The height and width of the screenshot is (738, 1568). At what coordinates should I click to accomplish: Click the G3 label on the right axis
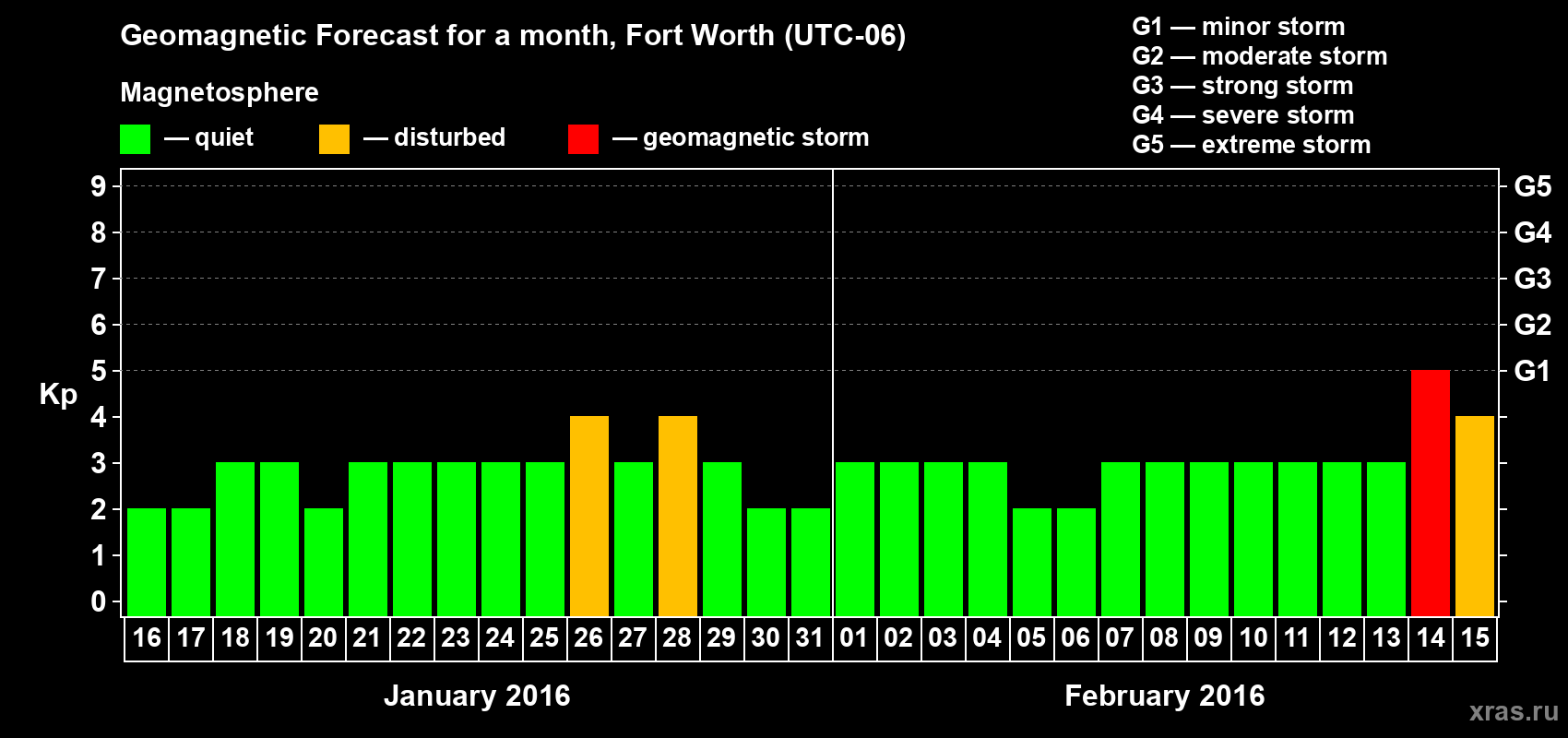(x=1533, y=279)
